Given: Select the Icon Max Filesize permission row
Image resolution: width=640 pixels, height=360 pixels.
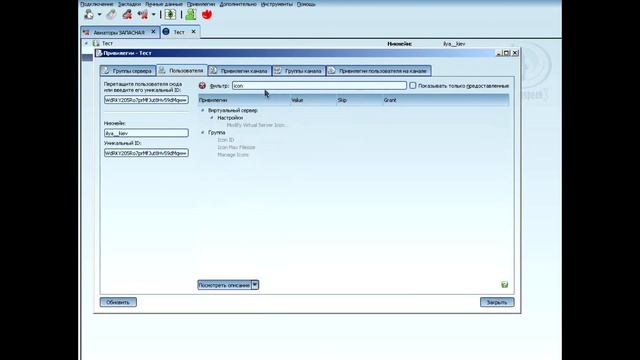Looking at the screenshot, I should (x=236, y=147).
